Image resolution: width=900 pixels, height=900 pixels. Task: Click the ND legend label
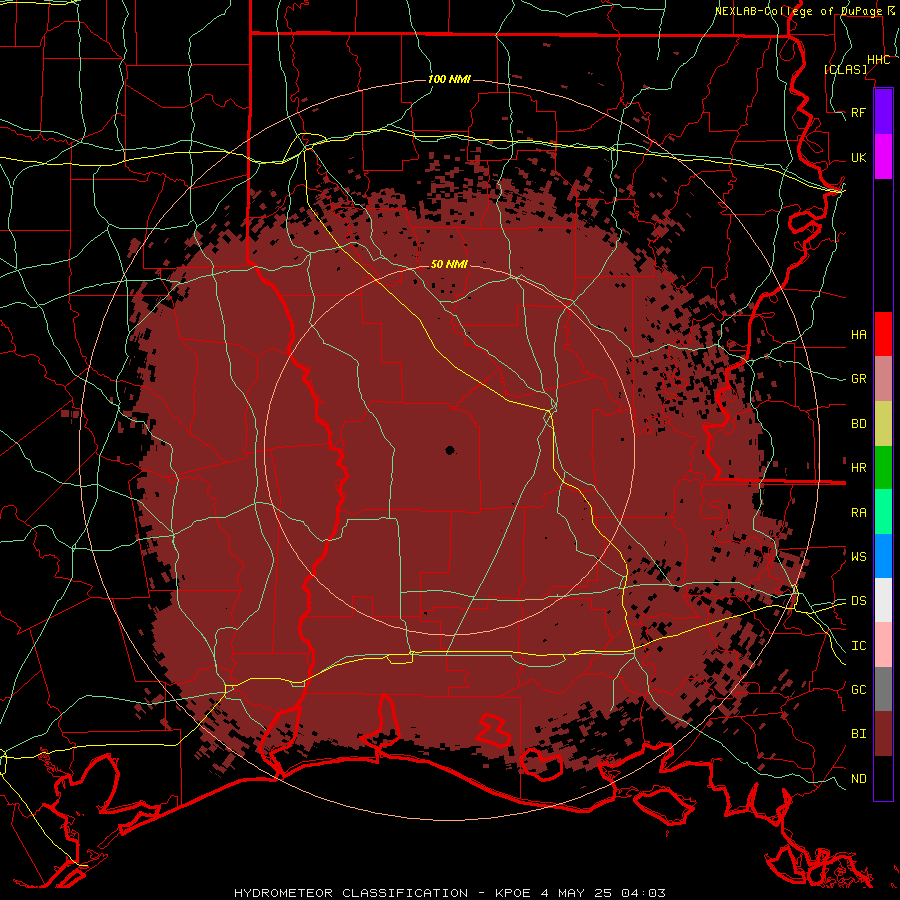[858, 778]
